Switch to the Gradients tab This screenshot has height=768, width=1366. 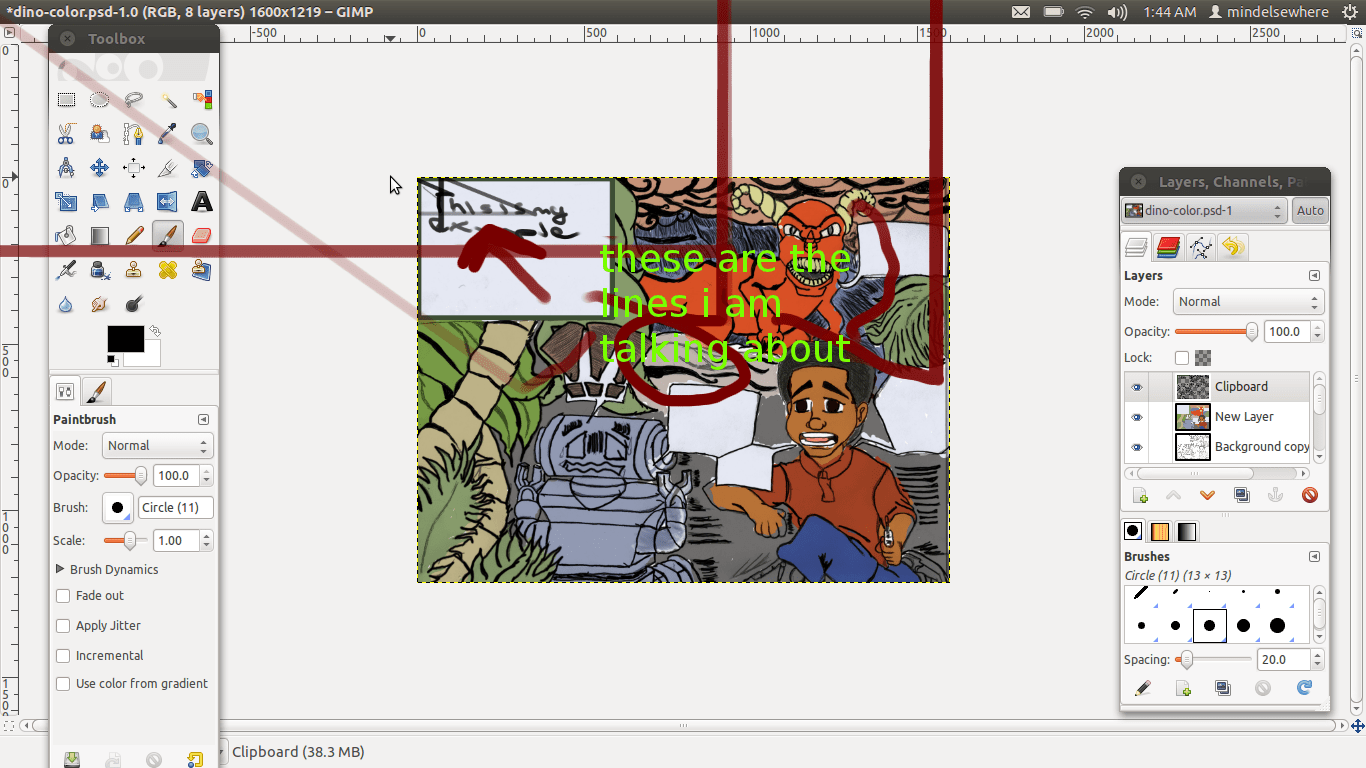pyautogui.click(x=1187, y=532)
